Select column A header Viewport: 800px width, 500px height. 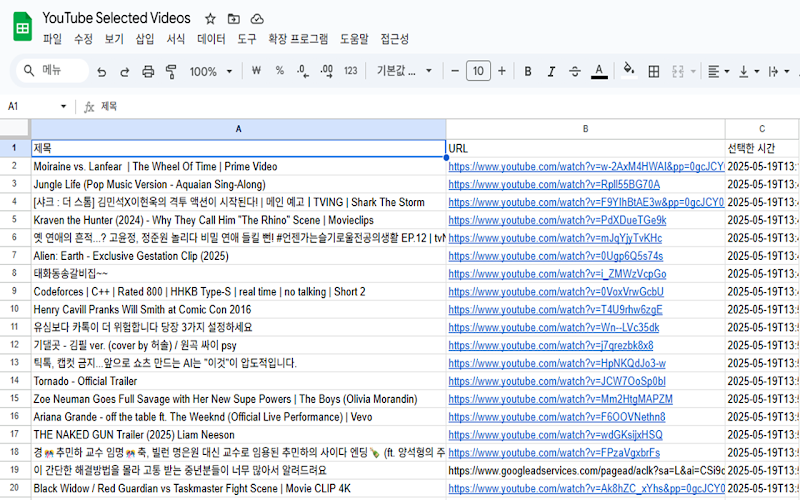238,129
